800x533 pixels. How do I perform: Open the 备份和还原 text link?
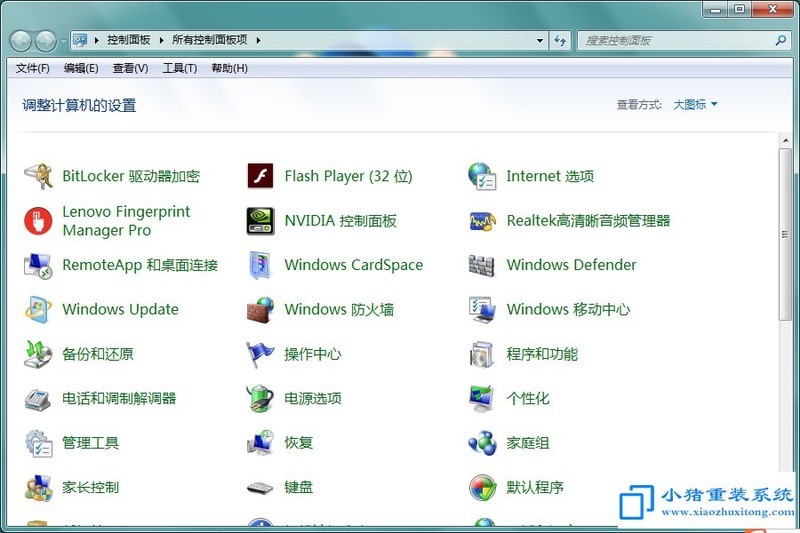pyautogui.click(x=97, y=354)
